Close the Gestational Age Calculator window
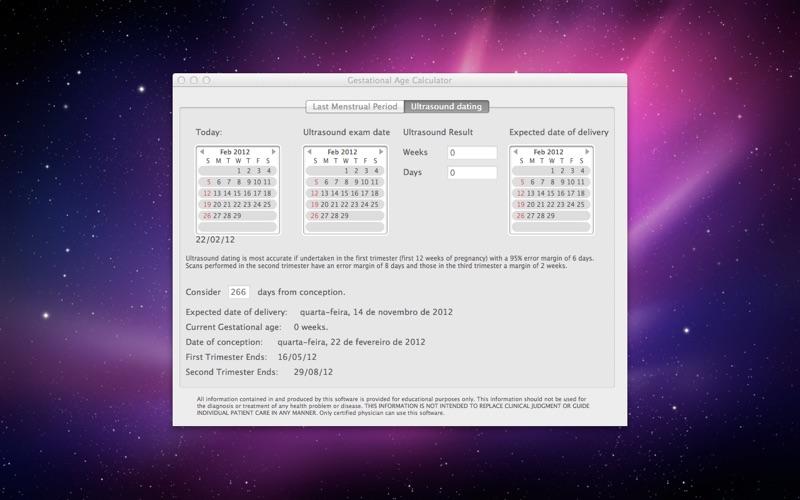Viewport: 800px width, 500px height. pos(182,80)
